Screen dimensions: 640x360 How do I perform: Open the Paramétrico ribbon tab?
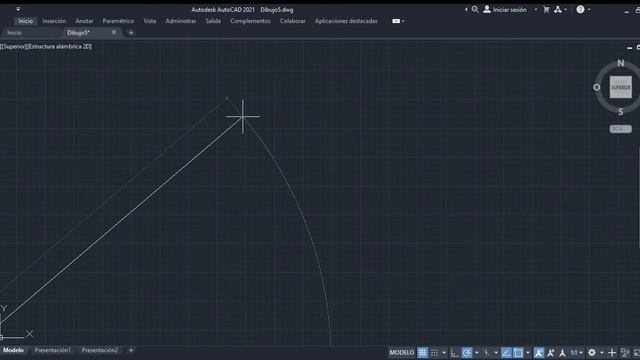pos(118,21)
